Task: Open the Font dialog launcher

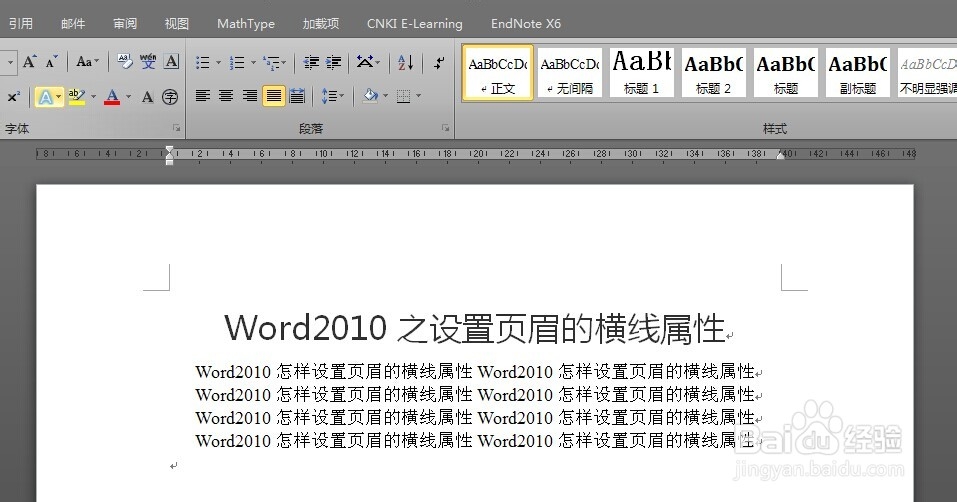Action: (176, 128)
